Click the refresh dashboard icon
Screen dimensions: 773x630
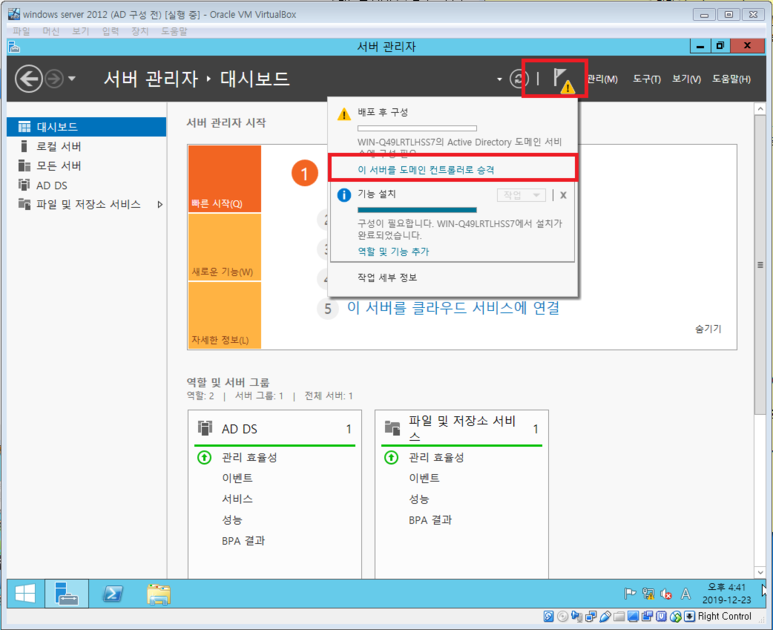pos(519,78)
